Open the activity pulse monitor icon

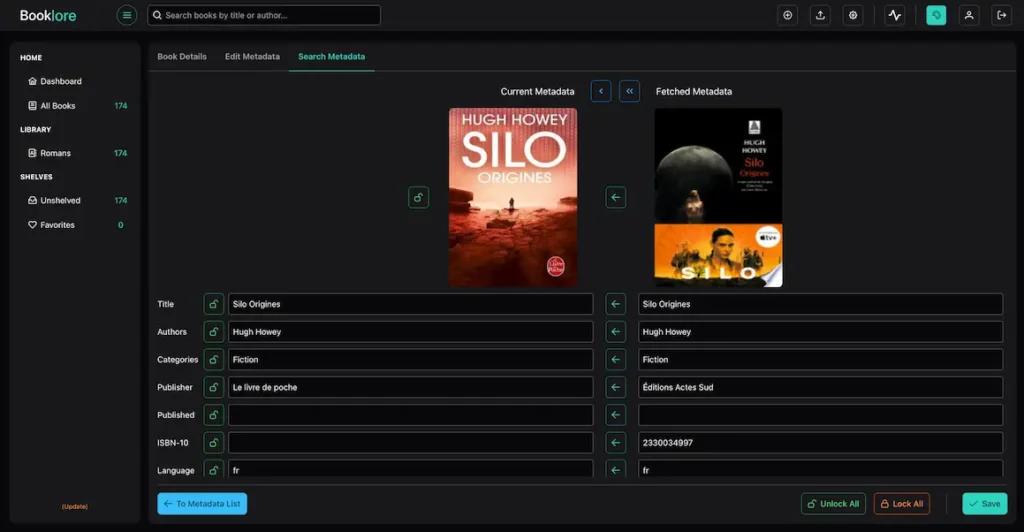[x=895, y=15]
